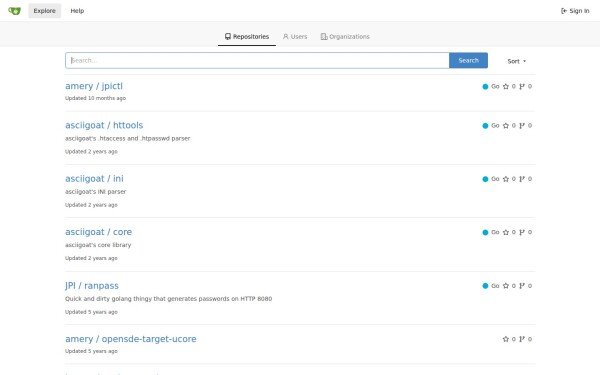Focus the repository search field
600x375 pixels.
(257, 60)
